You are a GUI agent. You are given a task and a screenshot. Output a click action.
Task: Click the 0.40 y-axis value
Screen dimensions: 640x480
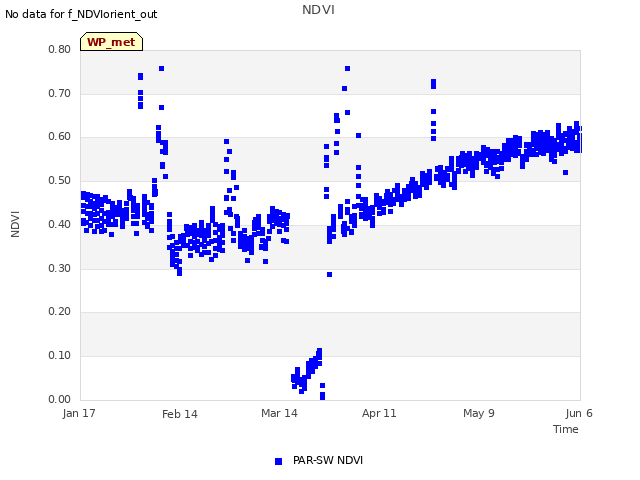pos(60,224)
